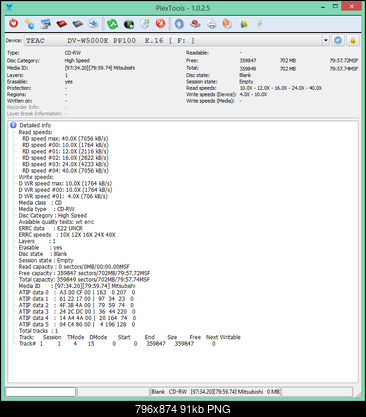The height and width of the screenshot is (417, 366).
Task: Click the green refresh arrows icon
Action: coord(112,24)
